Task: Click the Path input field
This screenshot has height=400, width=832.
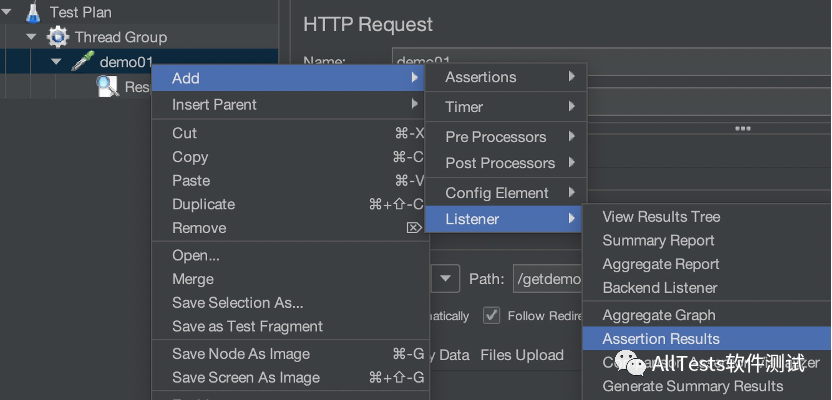Action: pos(545,279)
